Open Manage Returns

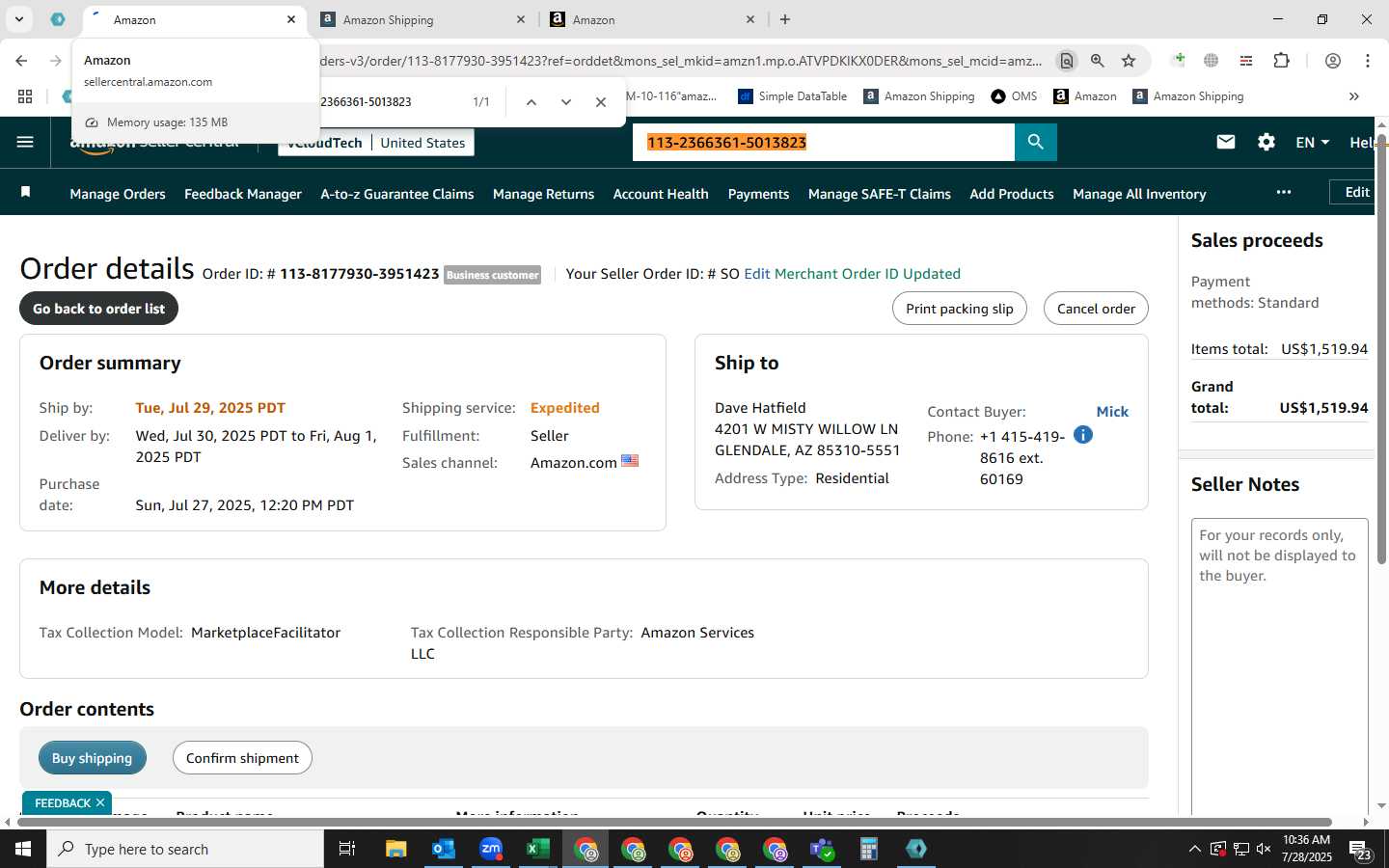[543, 194]
